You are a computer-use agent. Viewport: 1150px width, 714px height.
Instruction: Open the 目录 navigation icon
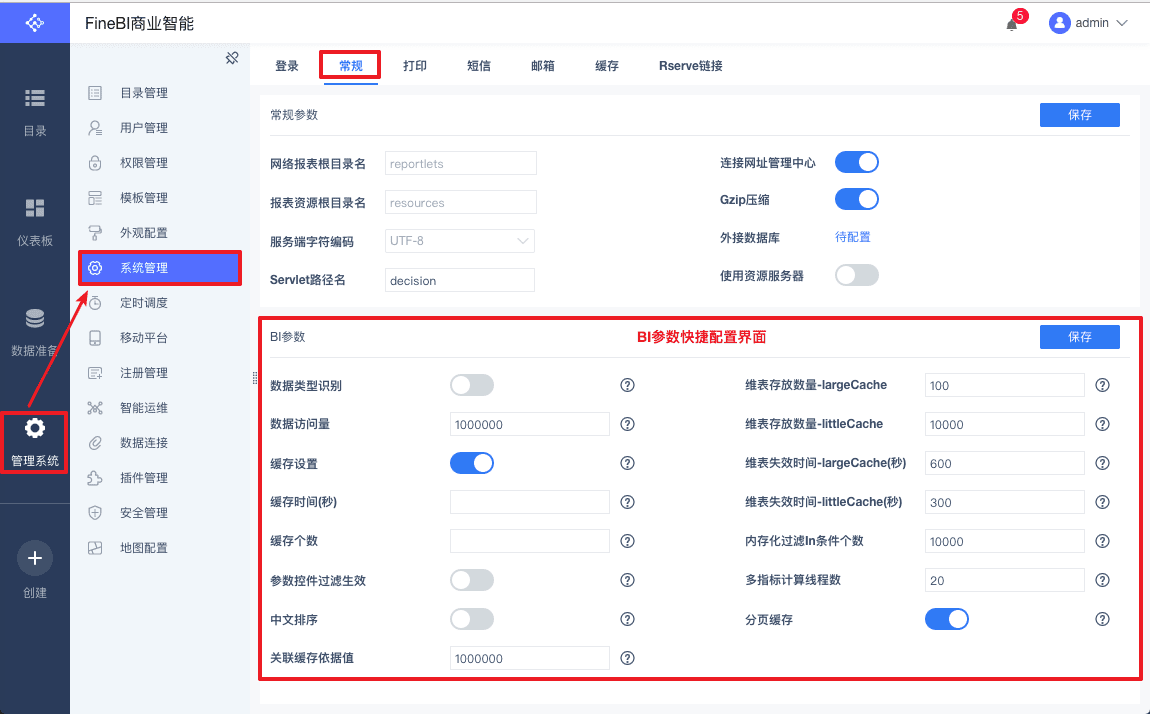tap(34, 97)
